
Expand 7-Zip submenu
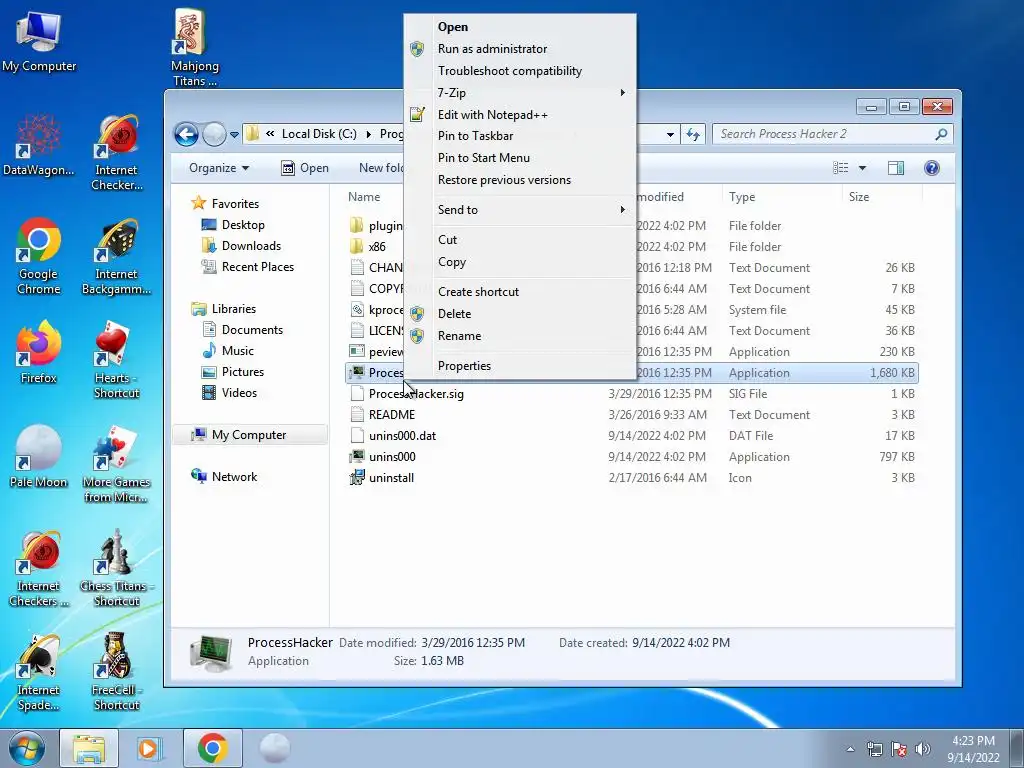(x=520, y=93)
